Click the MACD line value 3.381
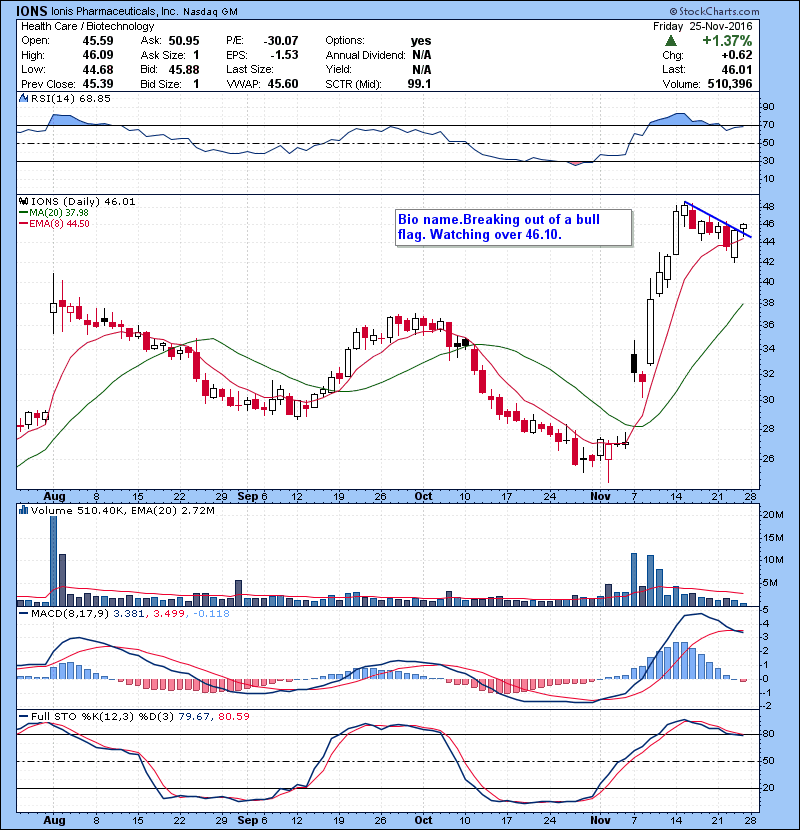The image size is (800, 830). 129,614
